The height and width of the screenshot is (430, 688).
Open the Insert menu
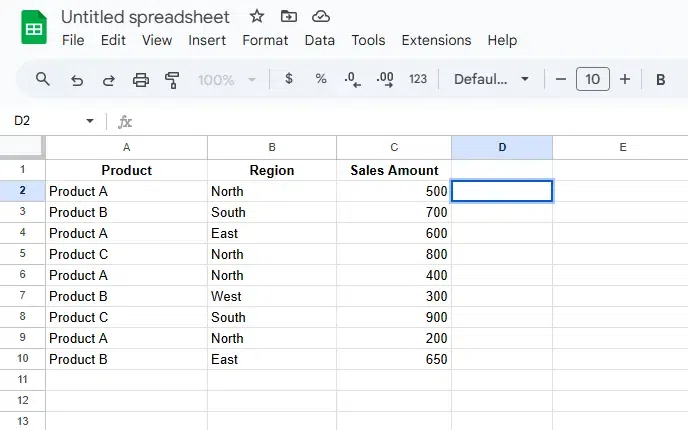[x=207, y=40]
